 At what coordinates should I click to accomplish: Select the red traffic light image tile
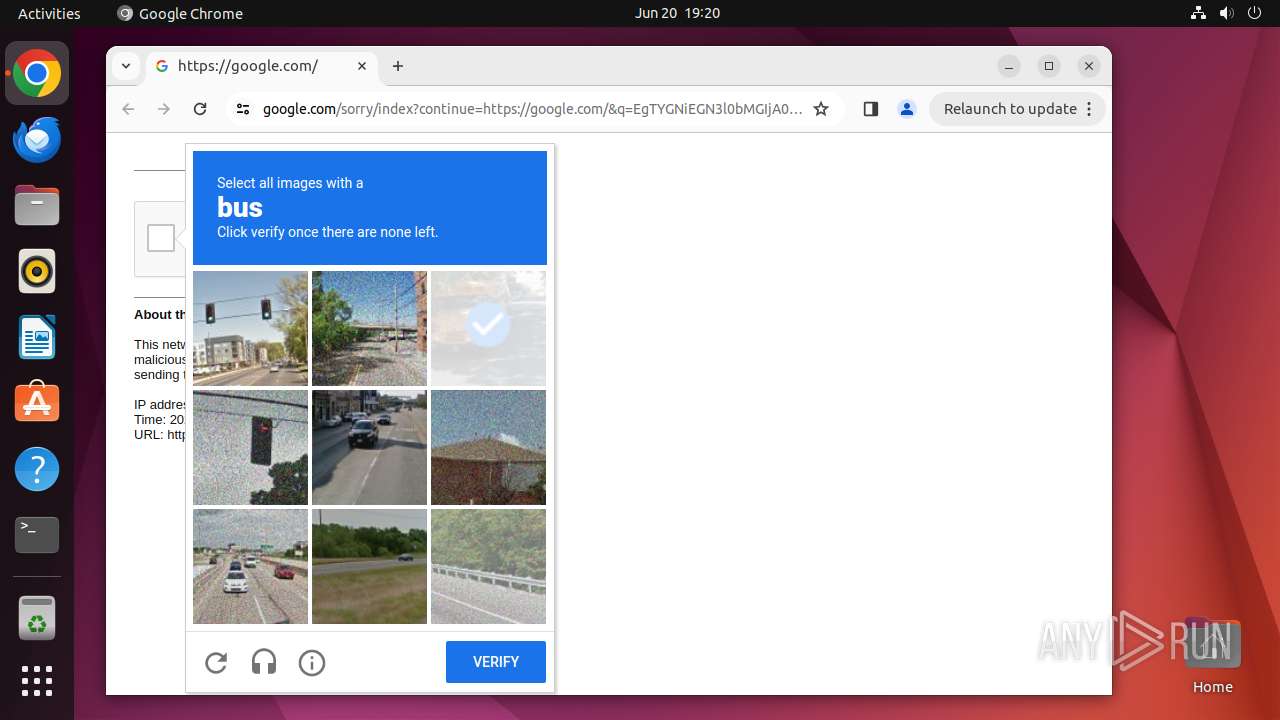(x=250, y=447)
